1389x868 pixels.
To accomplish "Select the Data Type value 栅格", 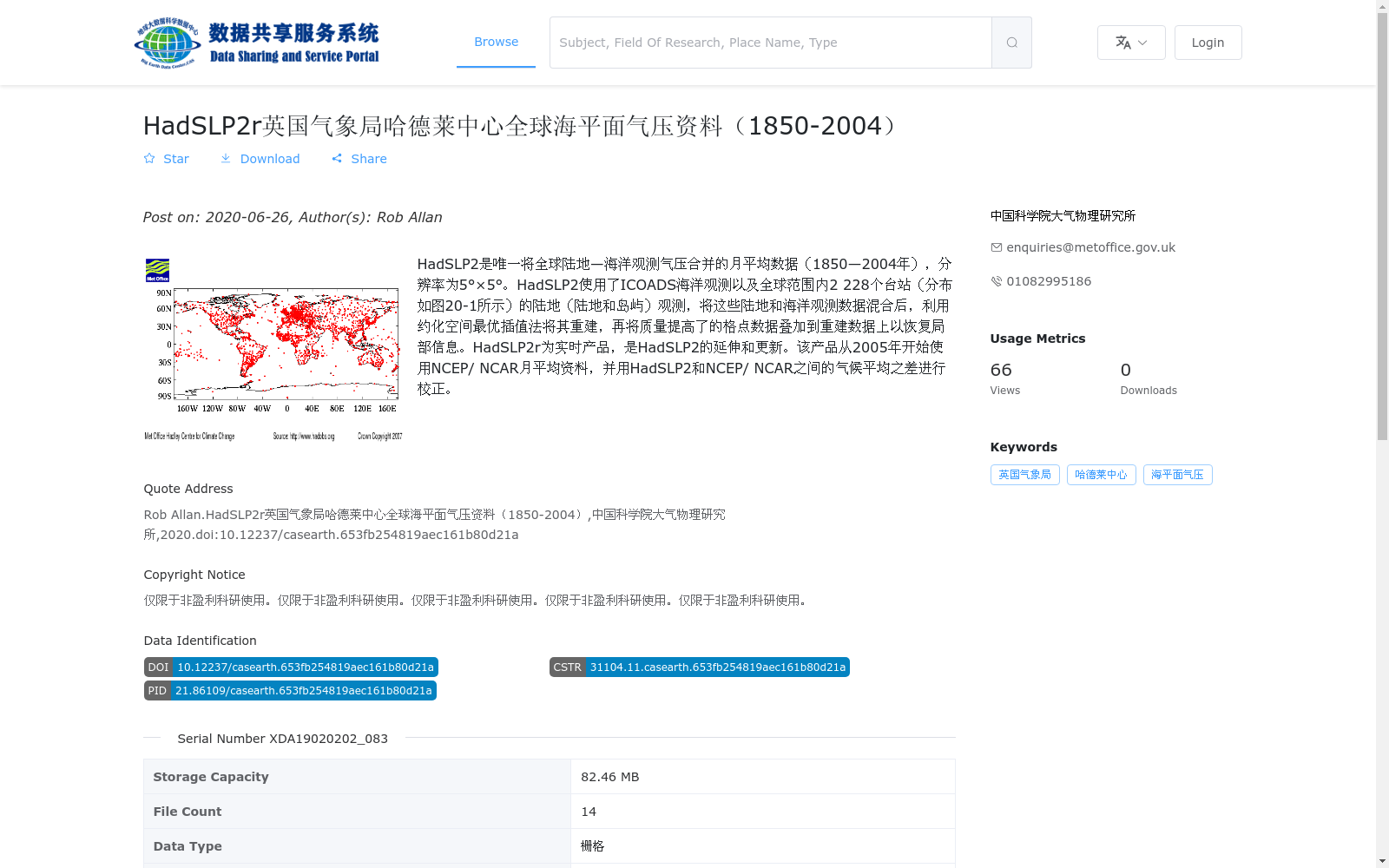I will click(592, 846).
